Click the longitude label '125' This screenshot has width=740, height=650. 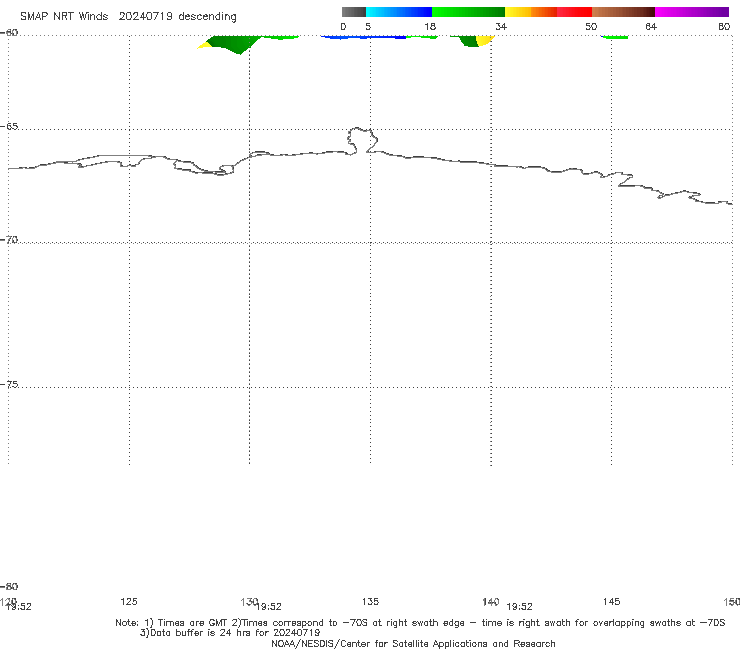[x=129, y=601]
